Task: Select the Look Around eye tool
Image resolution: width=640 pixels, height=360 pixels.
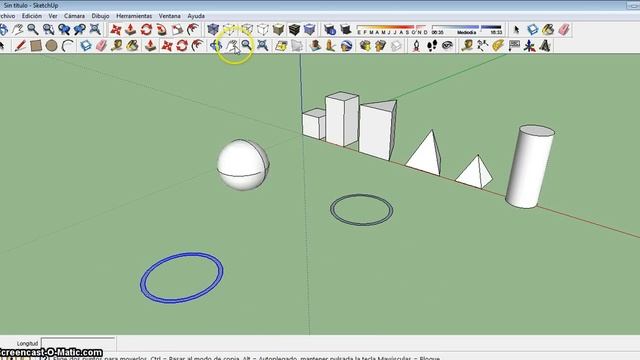Action: (x=447, y=46)
